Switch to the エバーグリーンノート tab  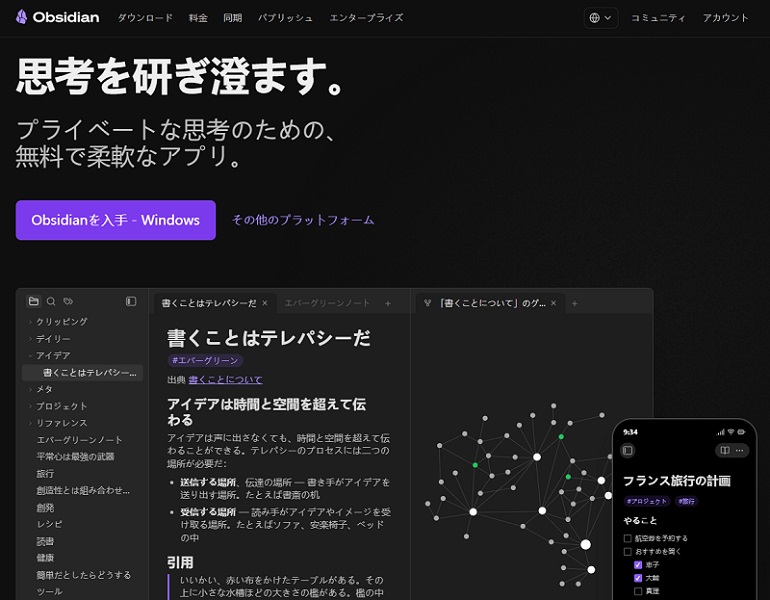coord(326,303)
